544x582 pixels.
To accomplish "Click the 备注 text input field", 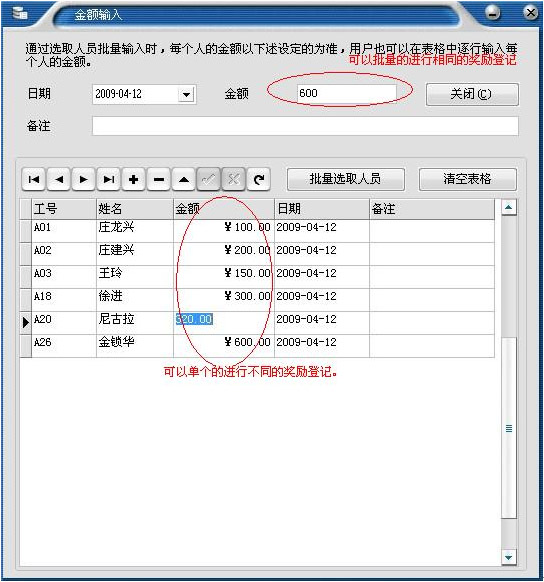I will tap(305, 126).
